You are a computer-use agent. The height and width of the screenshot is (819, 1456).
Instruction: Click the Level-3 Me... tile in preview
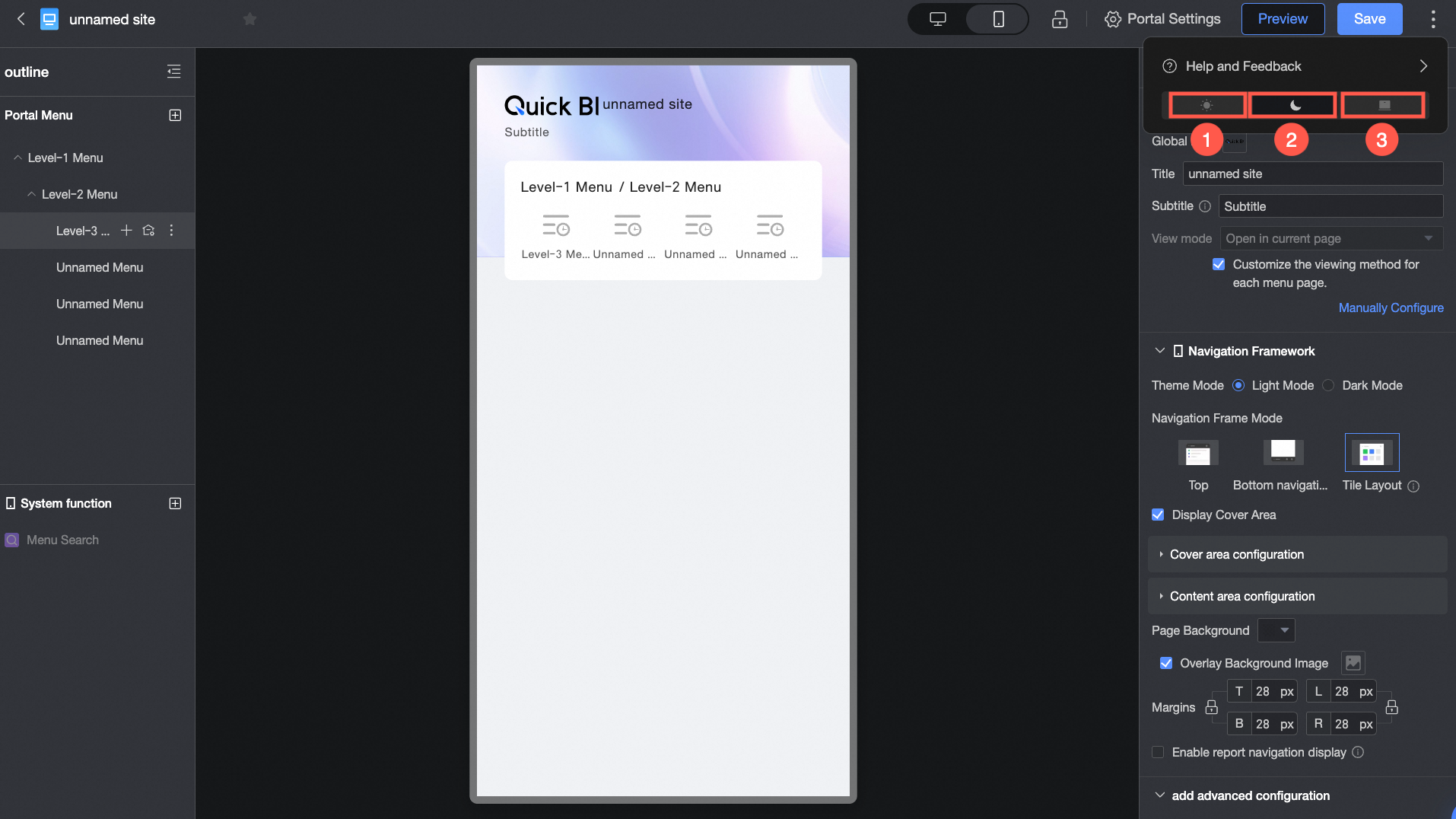(555, 237)
